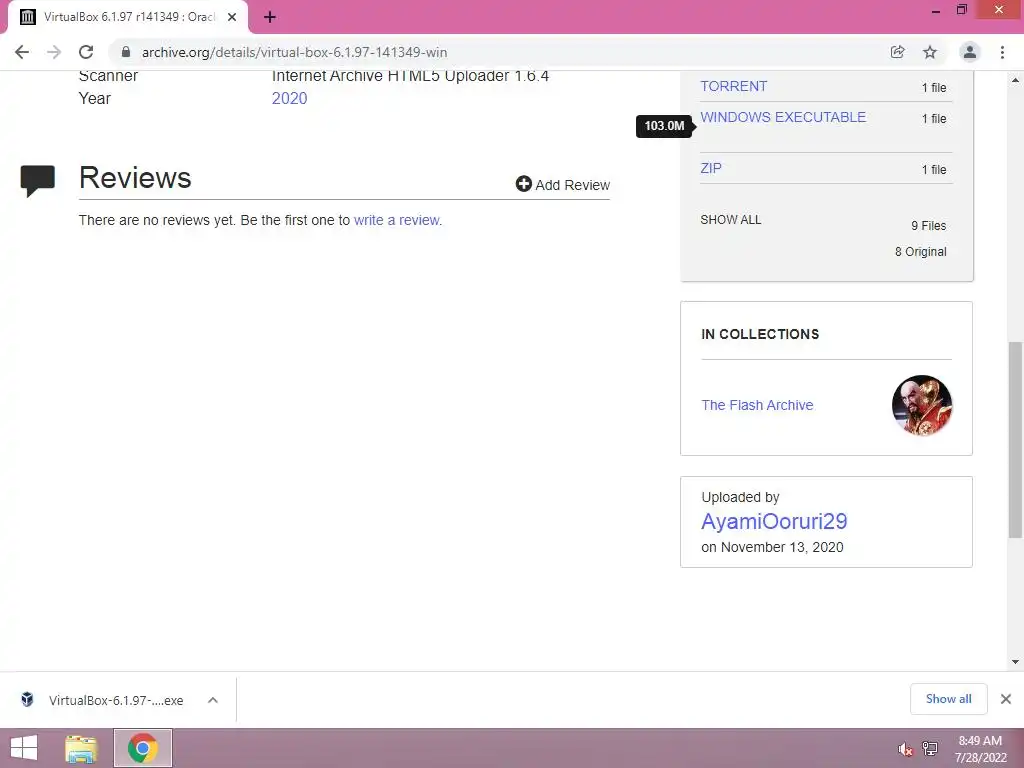Click the Chrome taskbar icon
The width and height of the screenshot is (1024, 768).
143,748
